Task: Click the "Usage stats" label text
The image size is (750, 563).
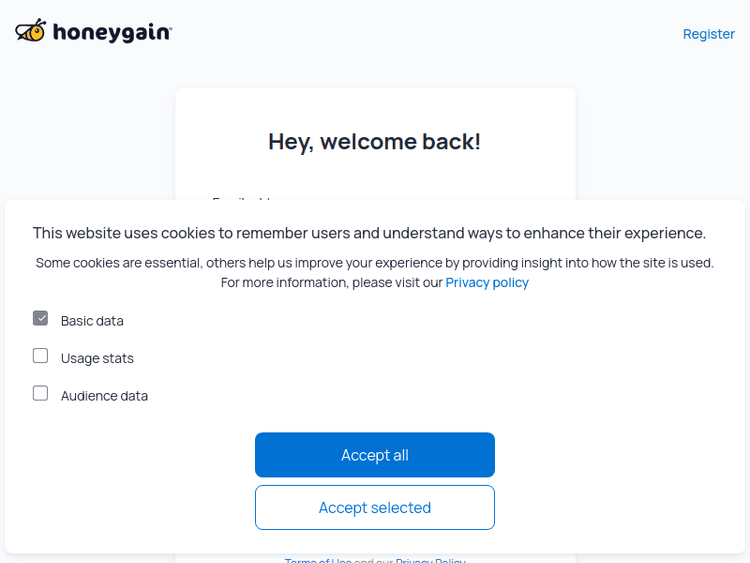Action: pyautogui.click(x=97, y=358)
